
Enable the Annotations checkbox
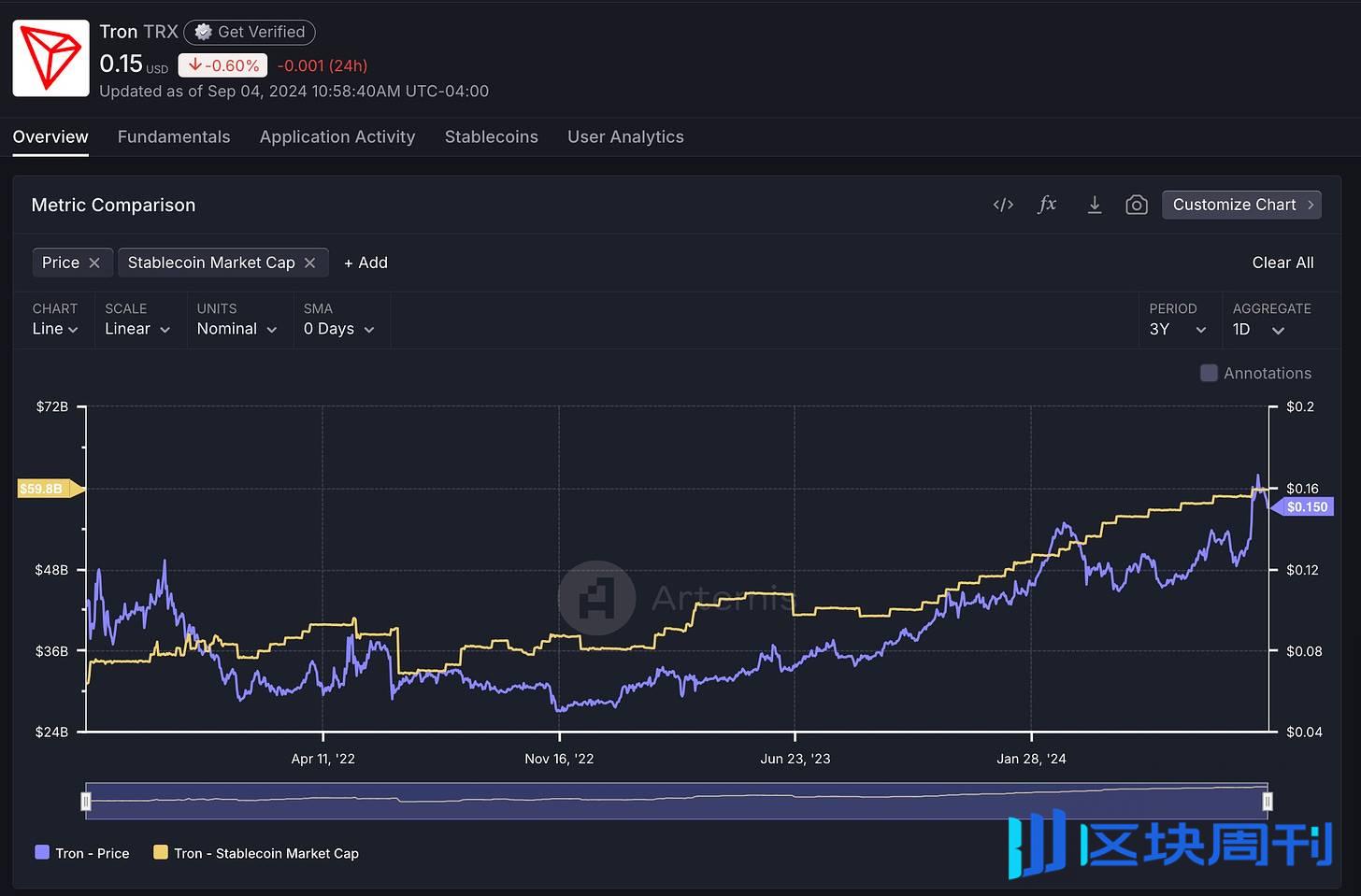click(x=1209, y=373)
